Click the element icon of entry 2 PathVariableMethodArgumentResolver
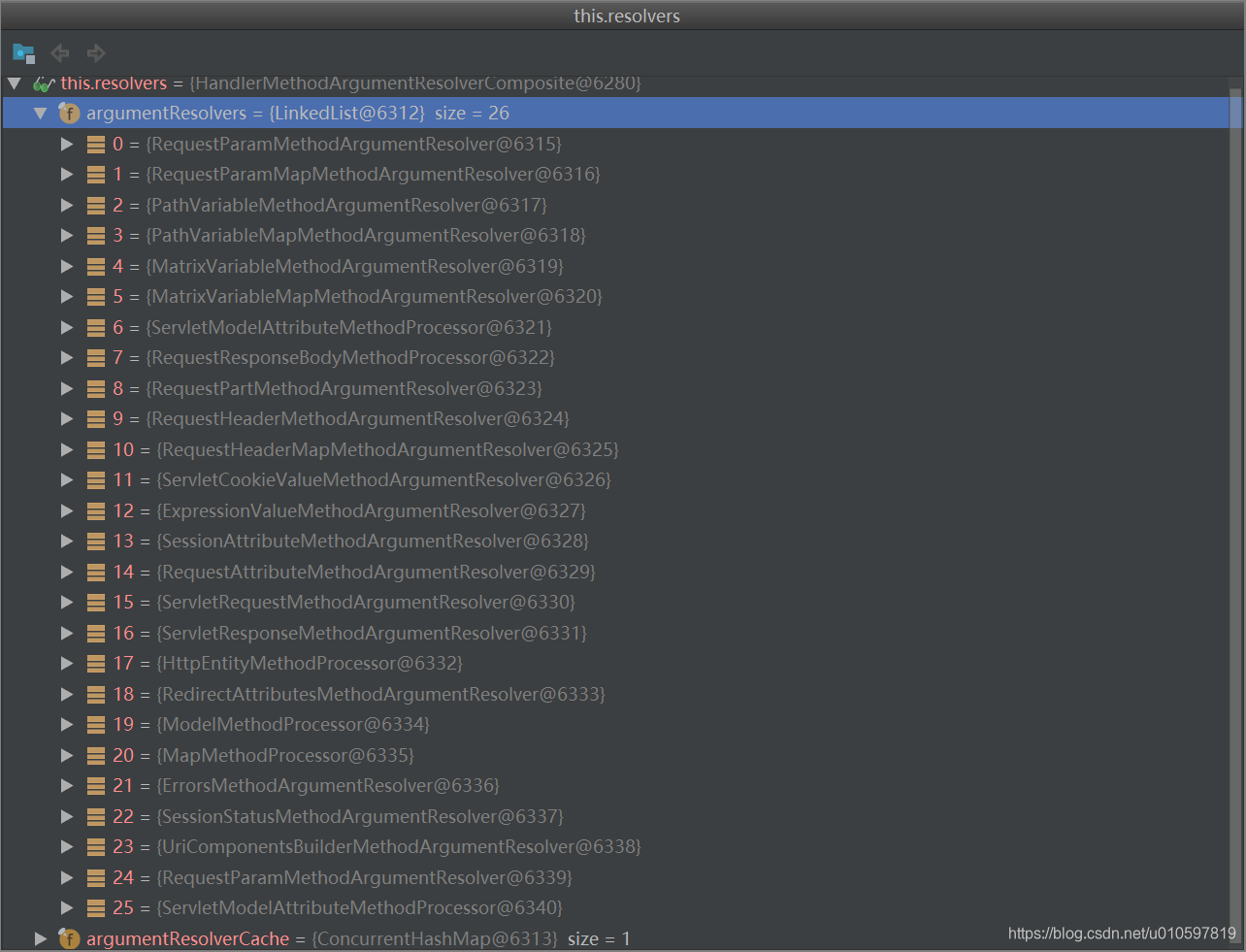This screenshot has height=952, width=1246. pyautogui.click(x=96, y=206)
